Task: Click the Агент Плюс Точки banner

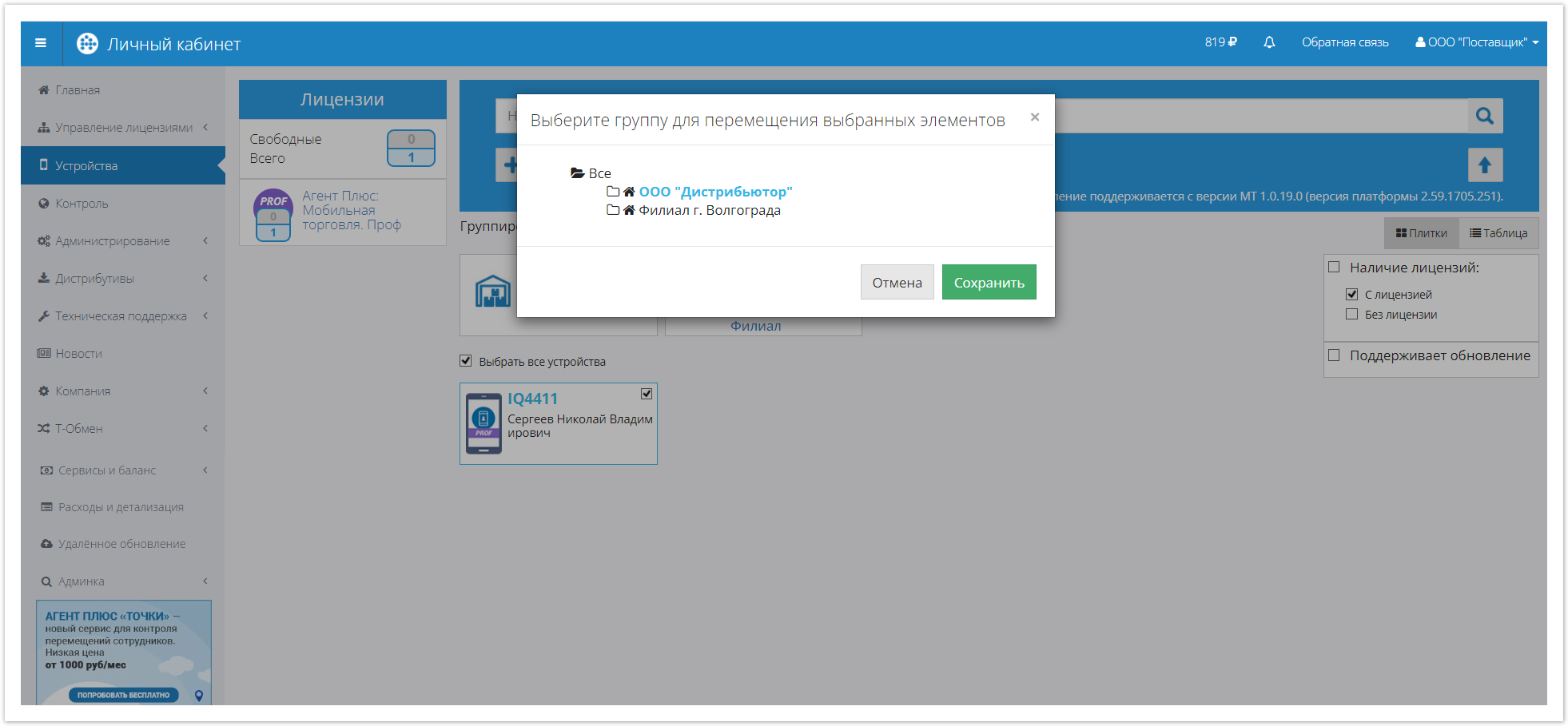Action: click(x=124, y=652)
